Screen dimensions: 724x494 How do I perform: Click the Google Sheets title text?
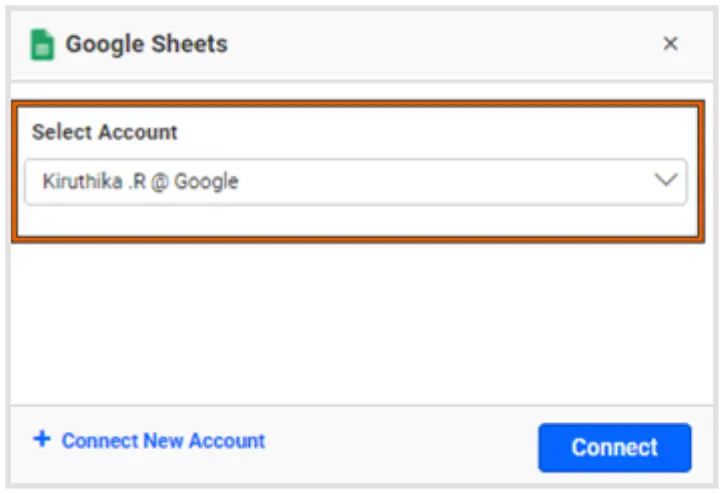[x=146, y=44]
